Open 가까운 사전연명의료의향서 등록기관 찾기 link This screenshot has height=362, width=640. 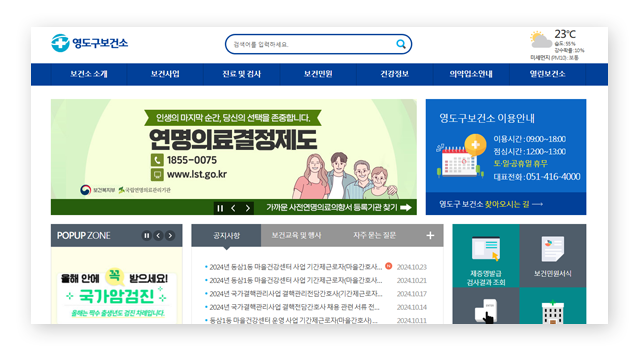coord(339,208)
